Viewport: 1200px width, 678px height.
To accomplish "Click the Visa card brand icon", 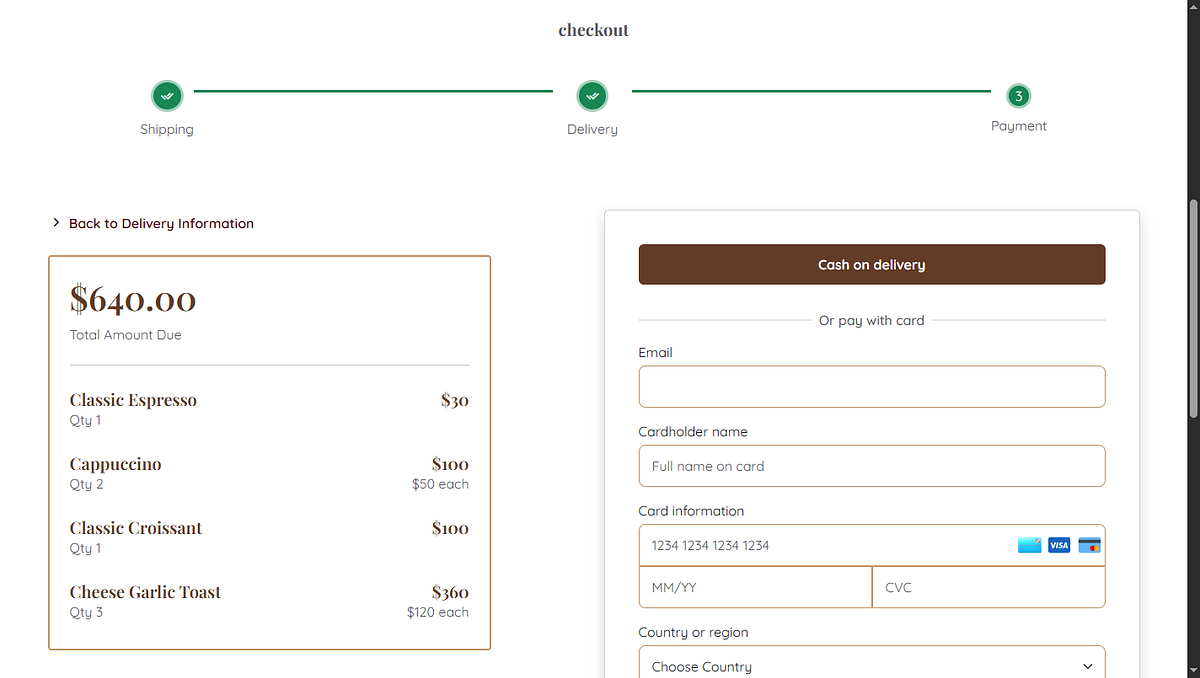I will tap(1058, 545).
